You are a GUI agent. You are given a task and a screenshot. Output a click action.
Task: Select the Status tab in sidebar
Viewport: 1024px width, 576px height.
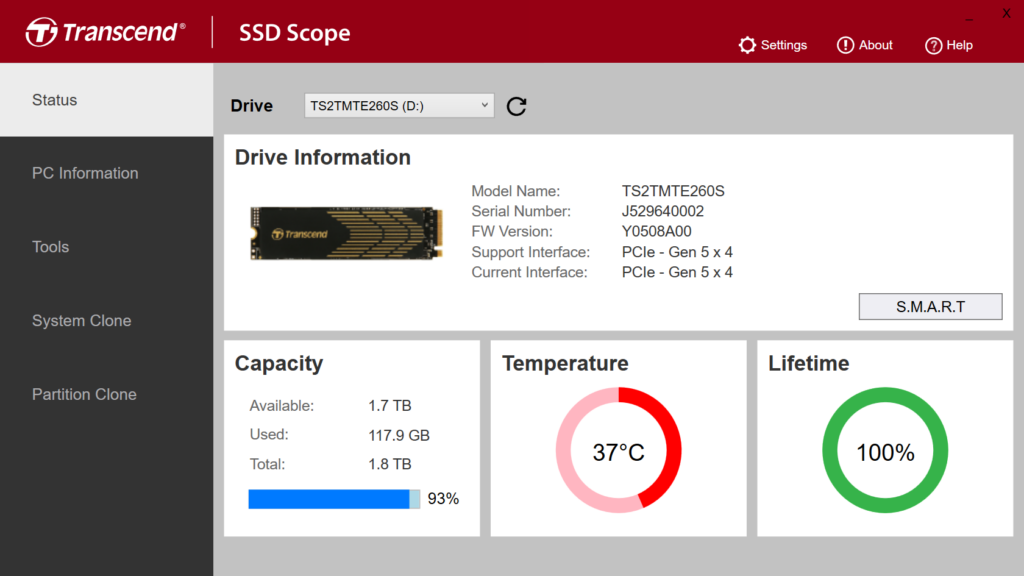(x=106, y=100)
